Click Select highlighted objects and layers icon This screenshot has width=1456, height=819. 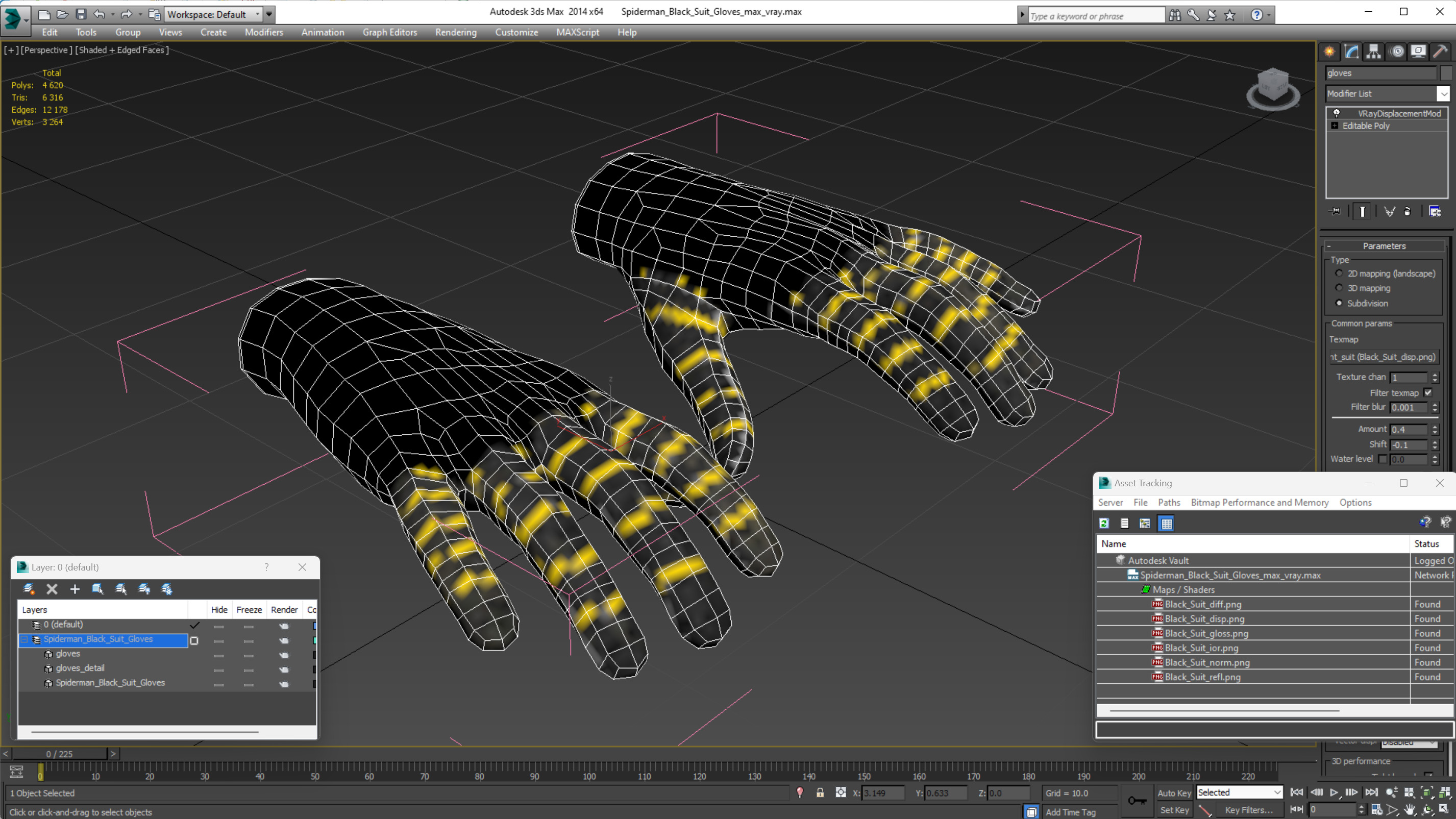98,589
